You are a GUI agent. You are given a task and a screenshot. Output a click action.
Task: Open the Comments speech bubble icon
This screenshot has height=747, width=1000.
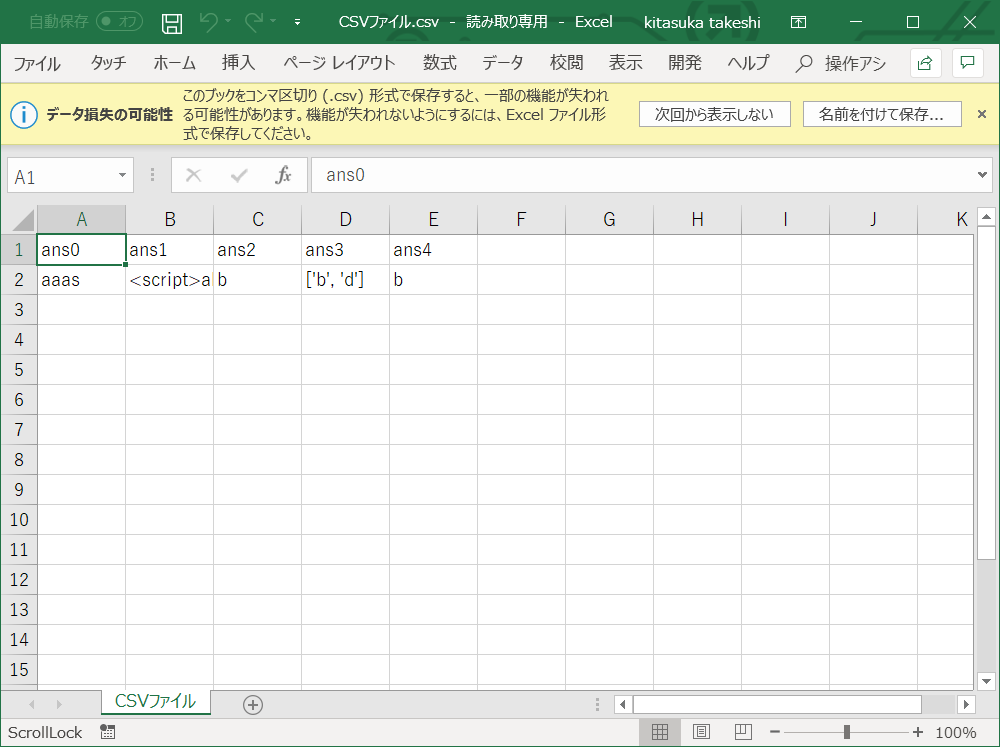(967, 63)
